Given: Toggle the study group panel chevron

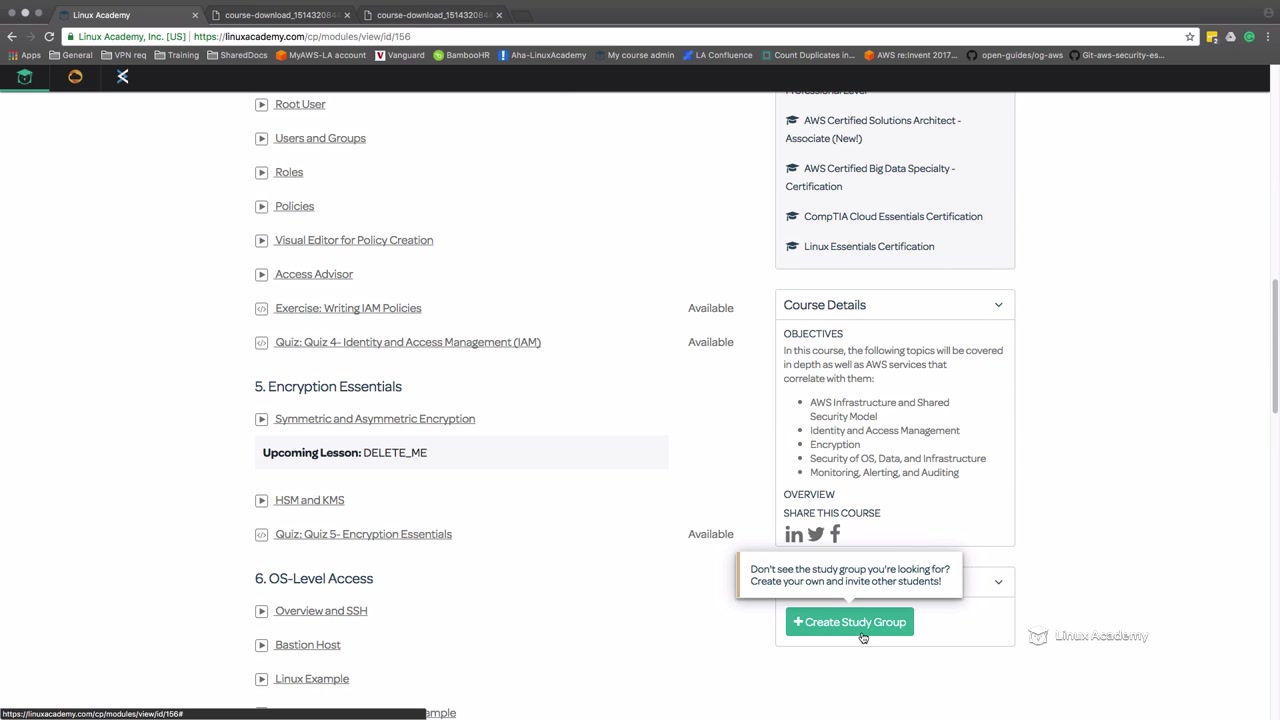Looking at the screenshot, I should (998, 582).
